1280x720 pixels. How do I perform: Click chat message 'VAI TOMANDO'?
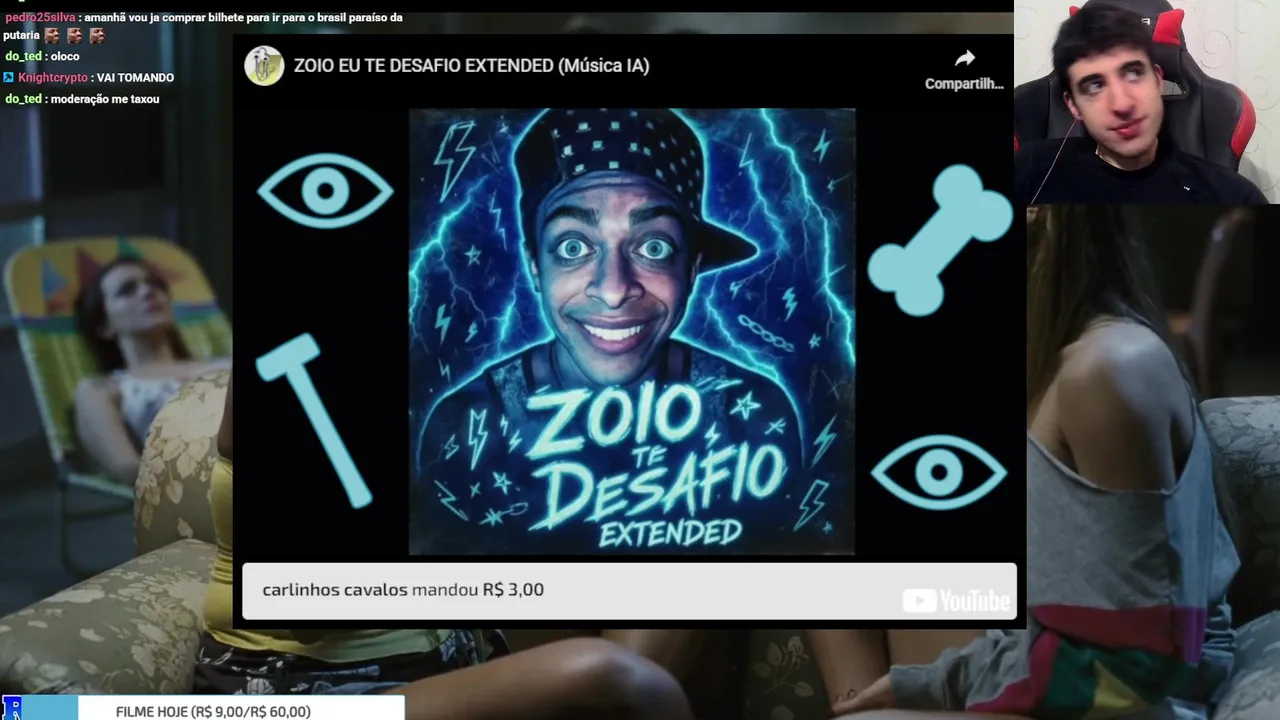135,78
